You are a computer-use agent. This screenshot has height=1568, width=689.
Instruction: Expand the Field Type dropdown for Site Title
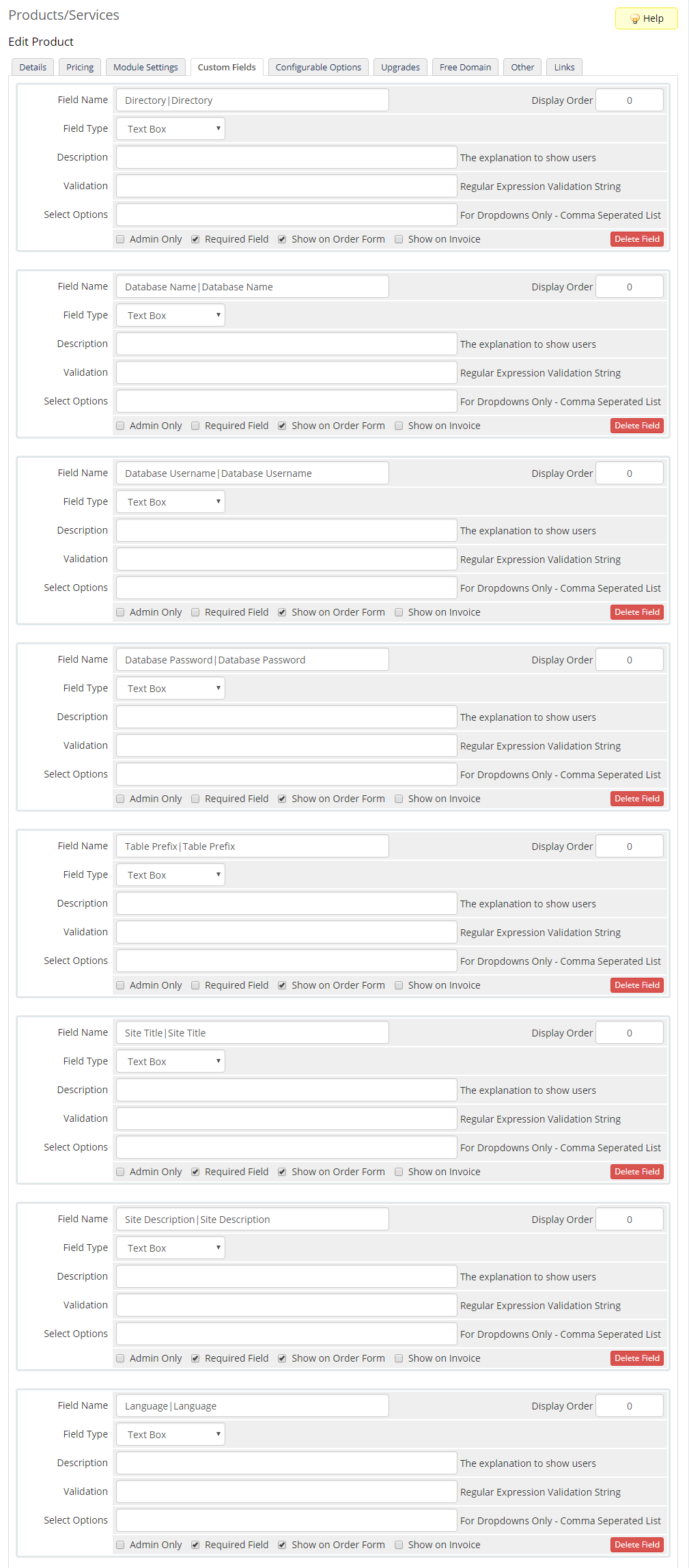(171, 1061)
